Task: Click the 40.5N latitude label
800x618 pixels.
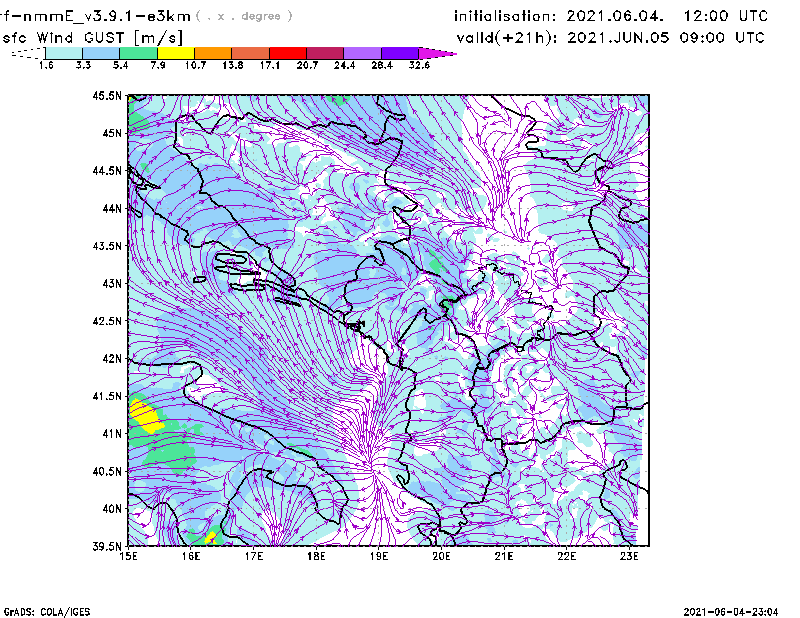Action: pos(107,471)
